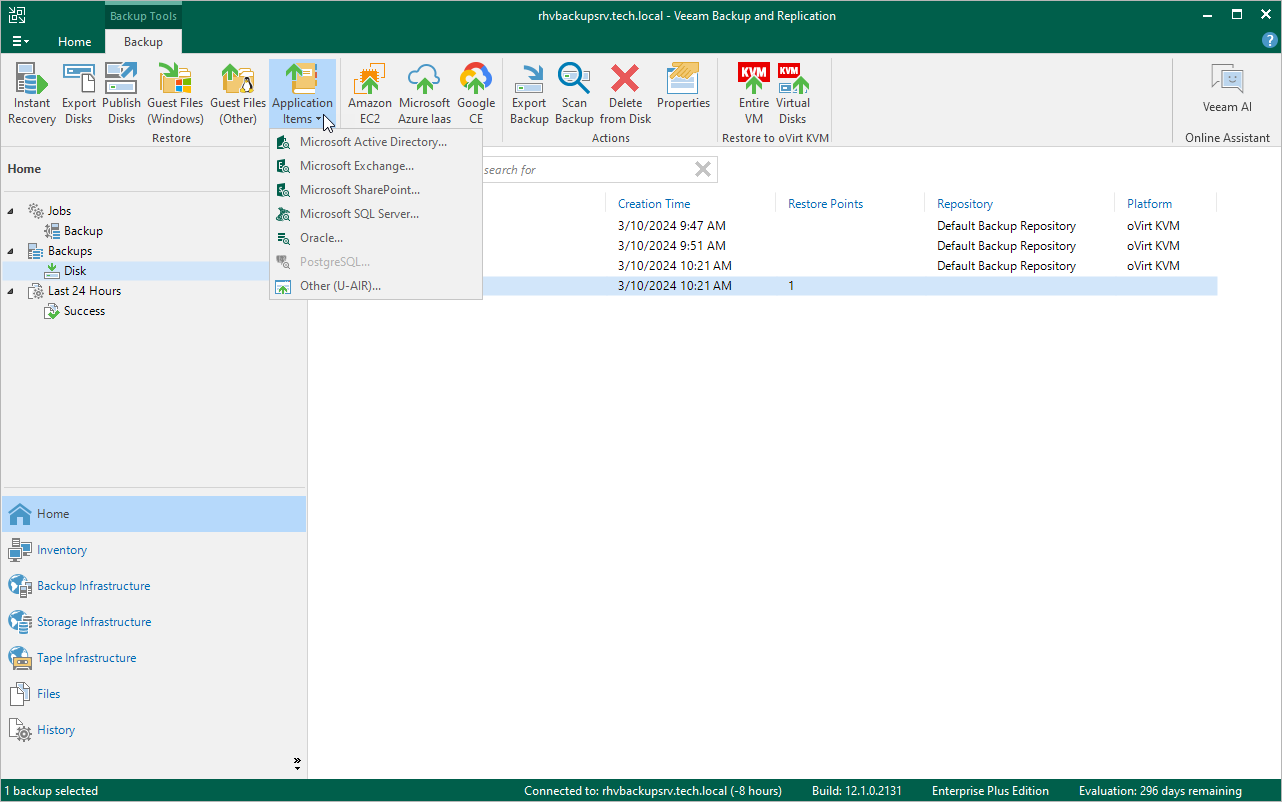Click Default Backup Repository in 9:51 AM row
The width and height of the screenshot is (1282, 802).
pos(1006,246)
